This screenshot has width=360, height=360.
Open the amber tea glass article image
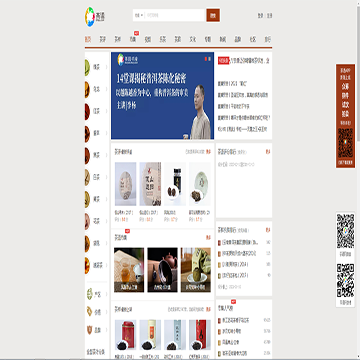(129, 270)
